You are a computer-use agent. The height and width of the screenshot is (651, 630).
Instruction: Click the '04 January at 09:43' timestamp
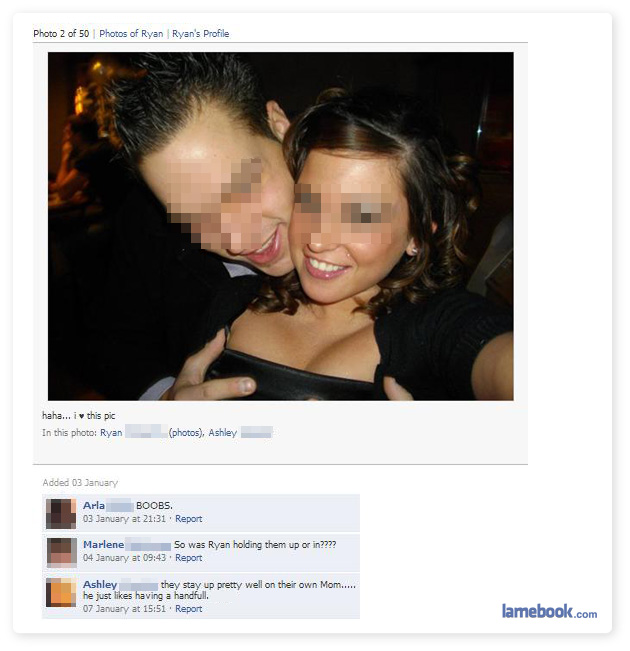125,558
